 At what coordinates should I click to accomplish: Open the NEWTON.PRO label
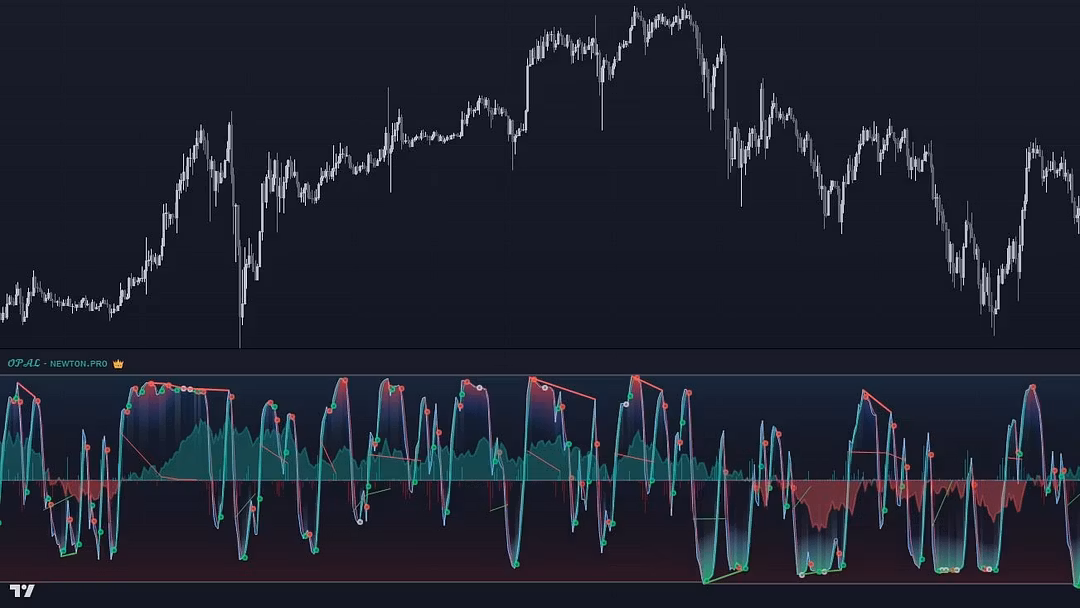78,364
